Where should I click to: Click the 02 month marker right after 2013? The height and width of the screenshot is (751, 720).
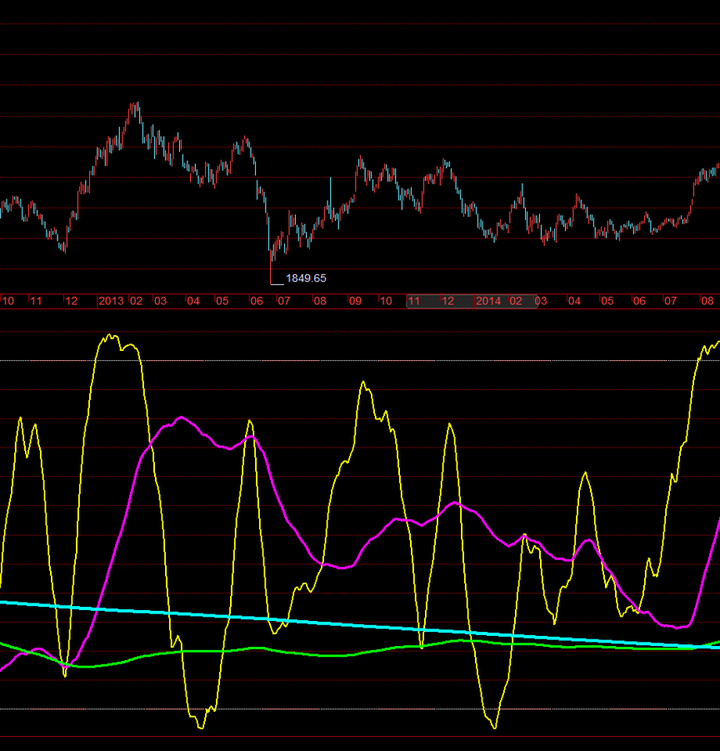pyautogui.click(x=137, y=301)
